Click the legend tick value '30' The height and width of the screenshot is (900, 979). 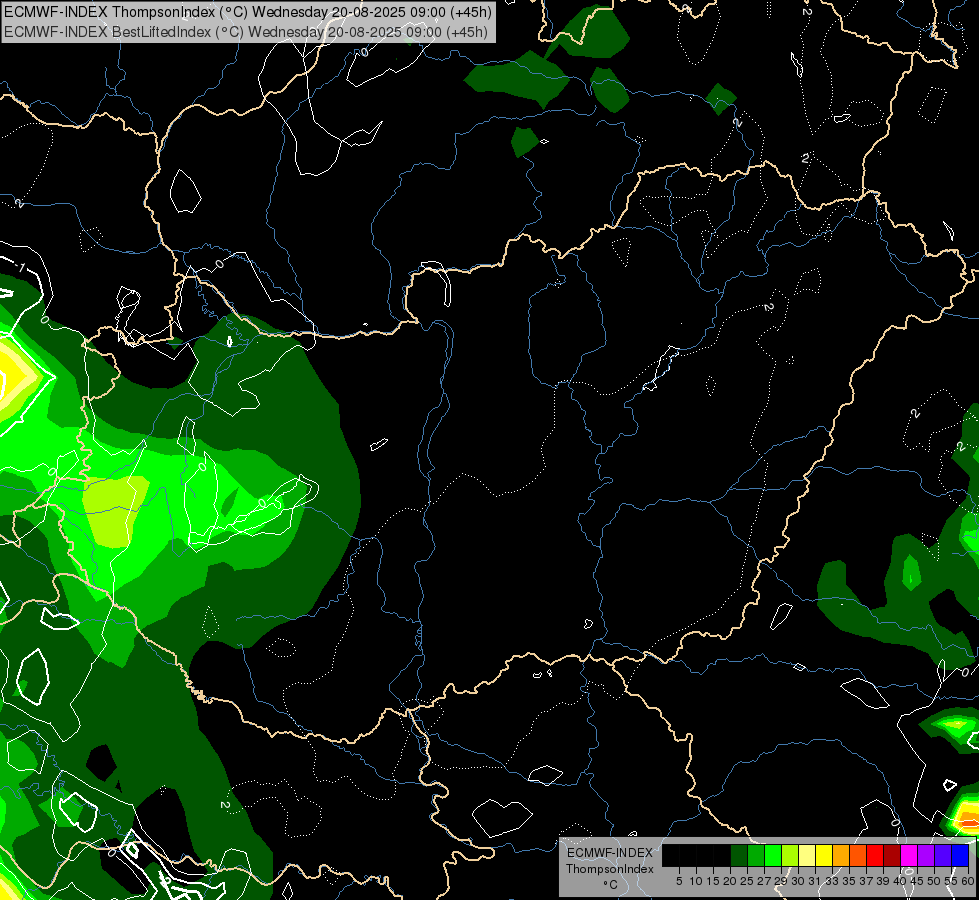pos(798,881)
